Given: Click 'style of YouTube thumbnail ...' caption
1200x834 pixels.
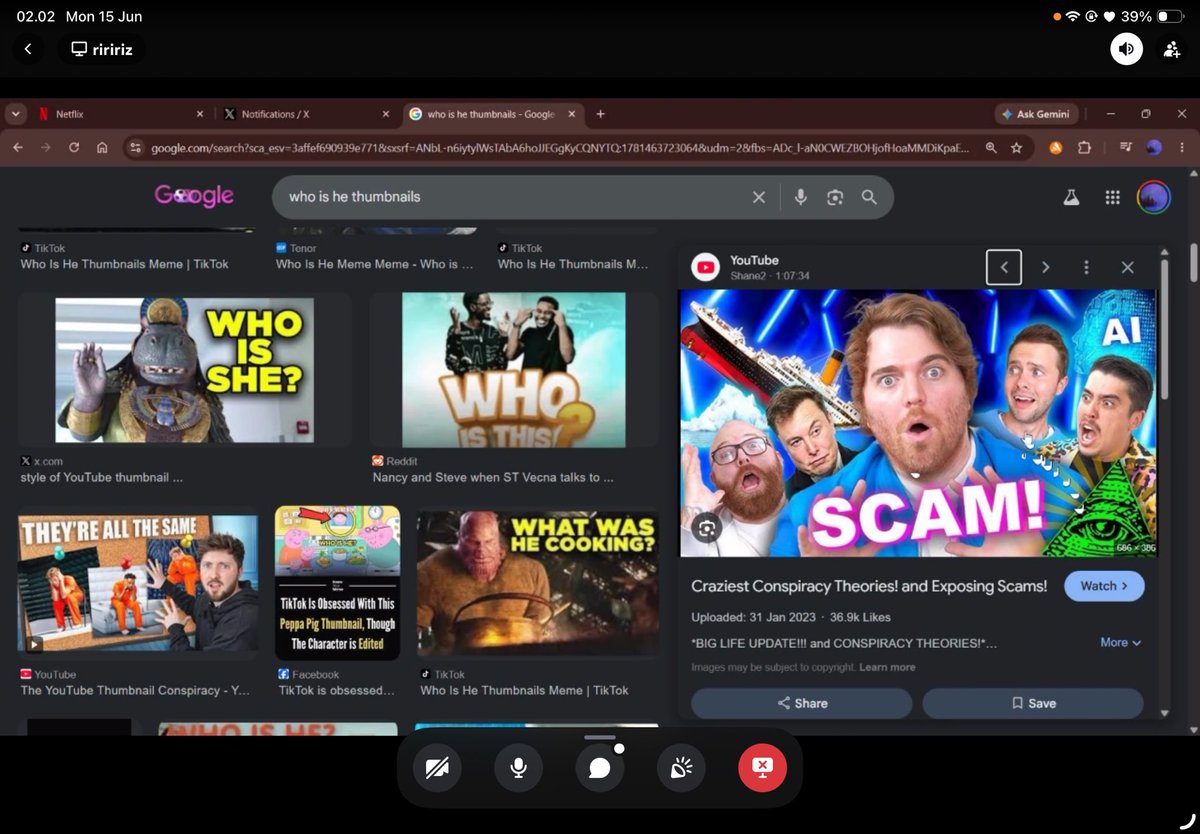Looking at the screenshot, I should (x=102, y=477).
